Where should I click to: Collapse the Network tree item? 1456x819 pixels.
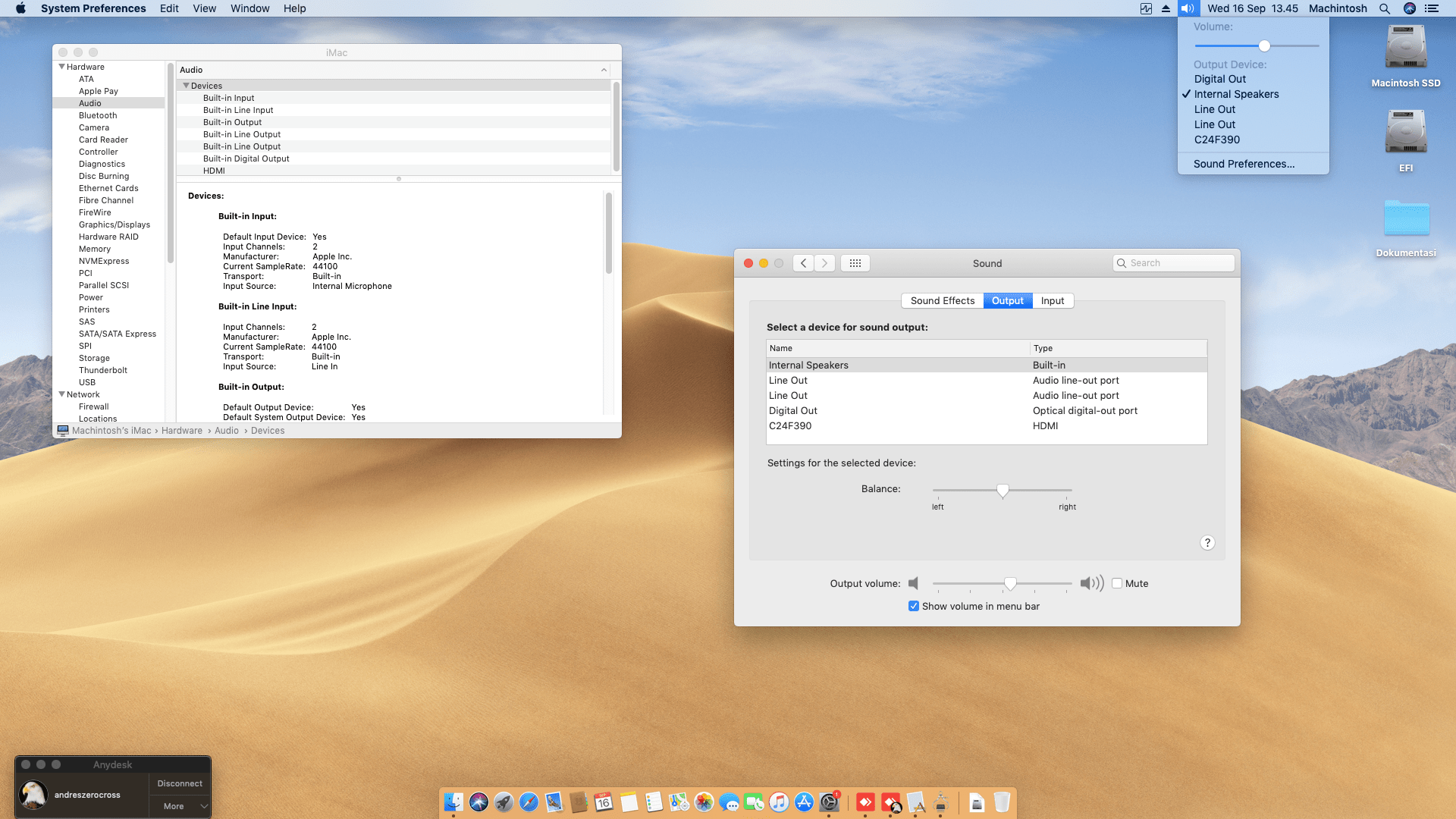click(62, 394)
